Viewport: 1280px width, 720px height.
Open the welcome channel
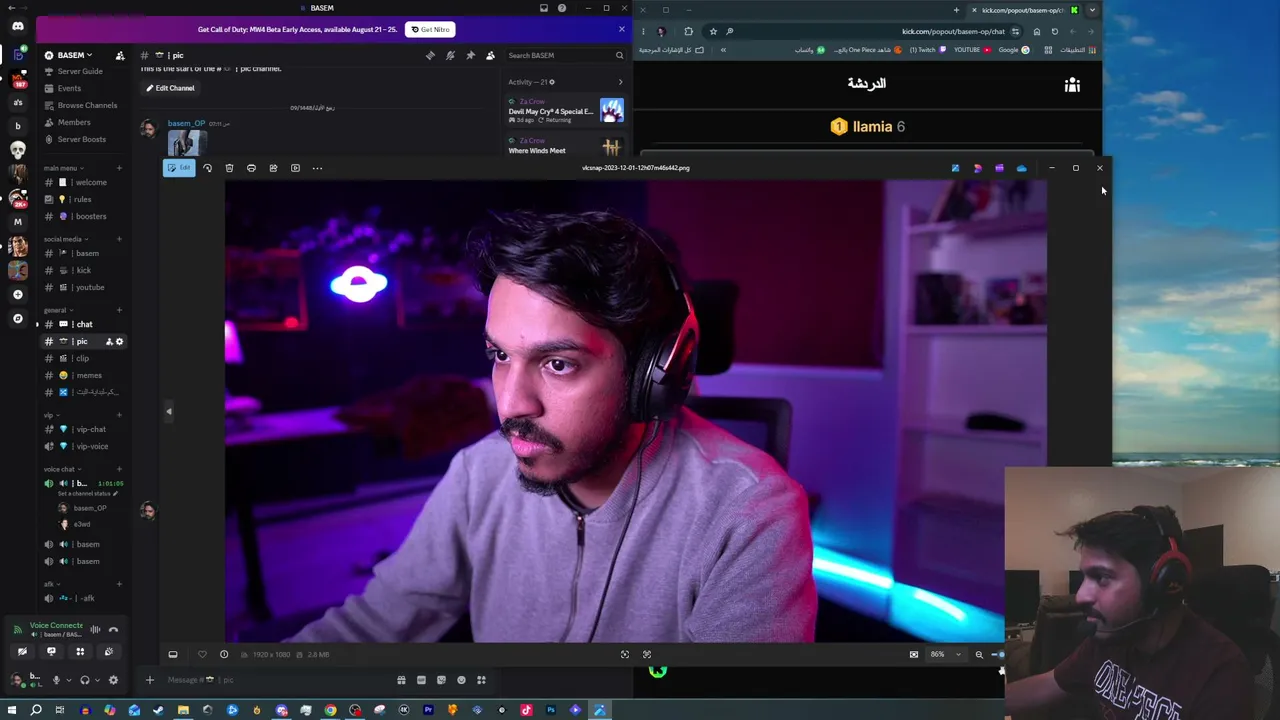pyautogui.click(x=84, y=182)
